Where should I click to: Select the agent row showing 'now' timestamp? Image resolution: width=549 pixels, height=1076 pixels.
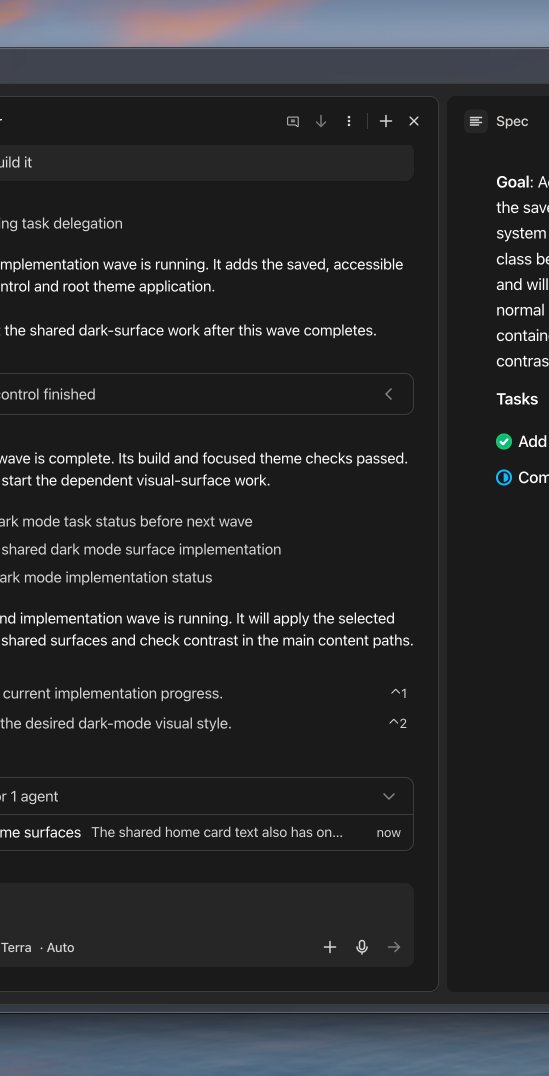206,832
